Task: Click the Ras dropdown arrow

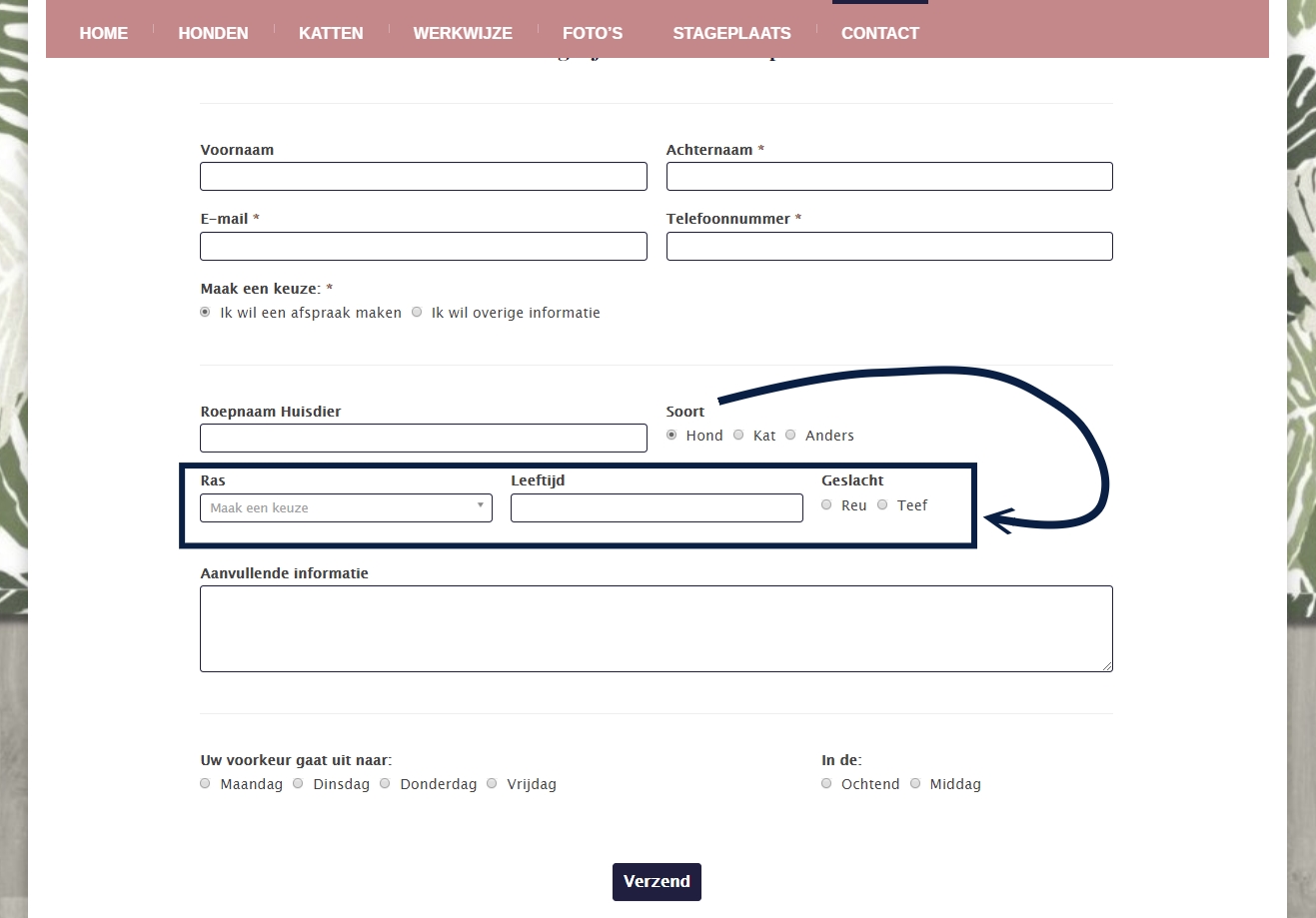Action: click(x=481, y=506)
